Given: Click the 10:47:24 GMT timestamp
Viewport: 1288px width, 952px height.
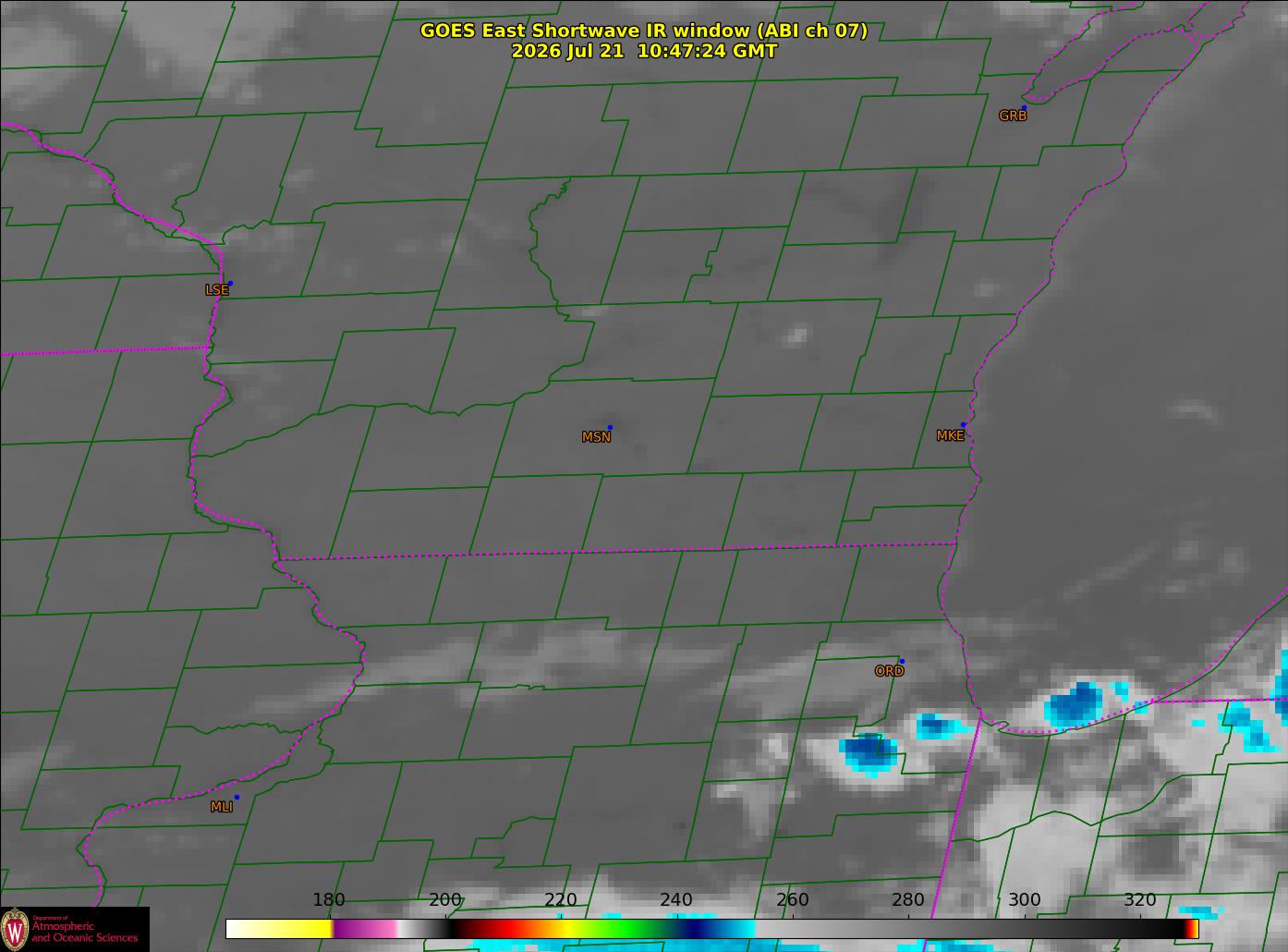Looking at the screenshot, I should click(x=707, y=51).
